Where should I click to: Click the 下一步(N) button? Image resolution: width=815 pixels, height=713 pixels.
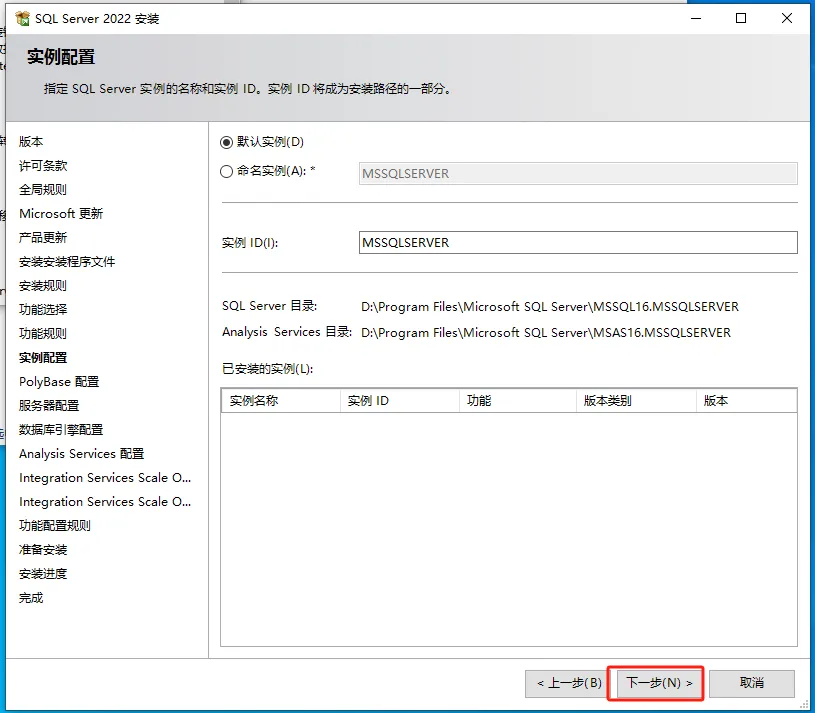pos(659,683)
